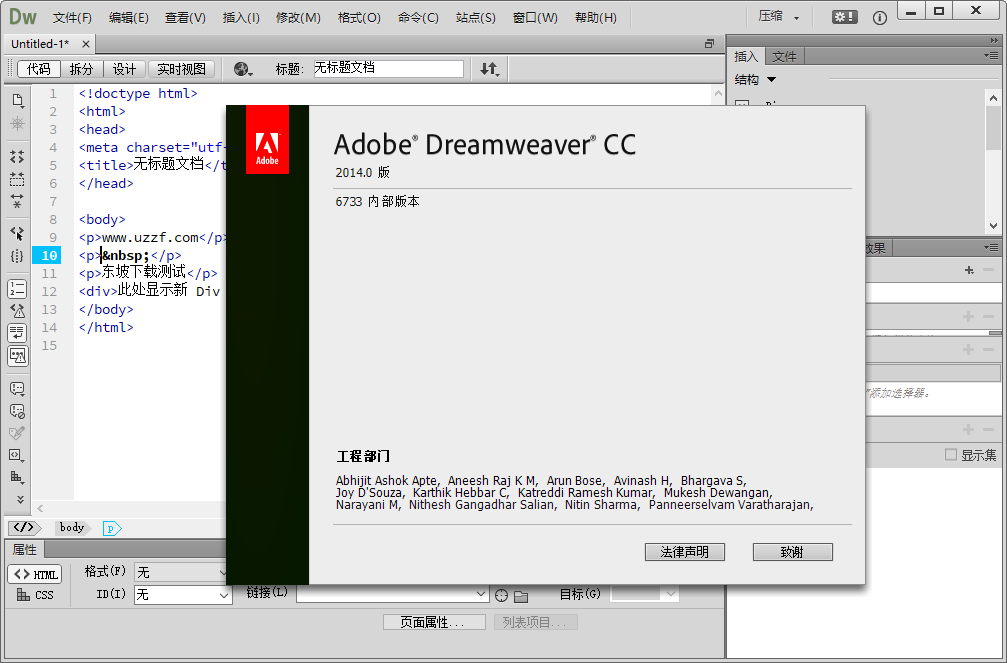Viewport: 1007px width, 663px height.
Task: Toggle 实时视图 live view
Action: [182, 69]
